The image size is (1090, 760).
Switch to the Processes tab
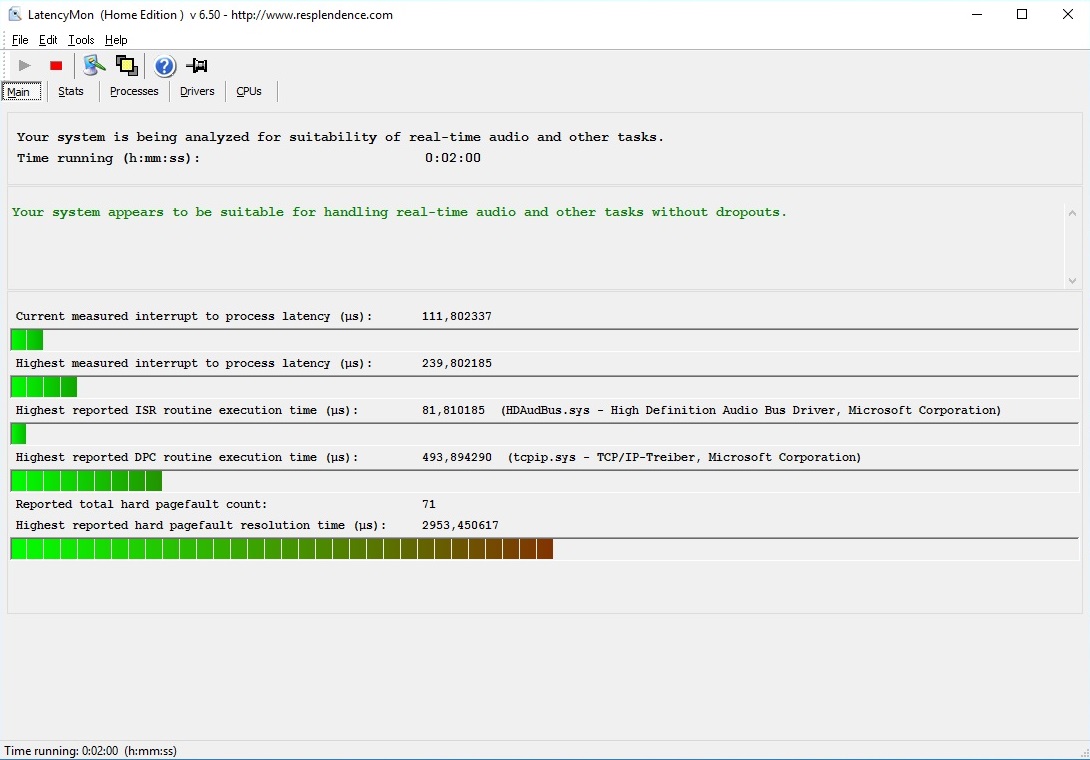134,91
